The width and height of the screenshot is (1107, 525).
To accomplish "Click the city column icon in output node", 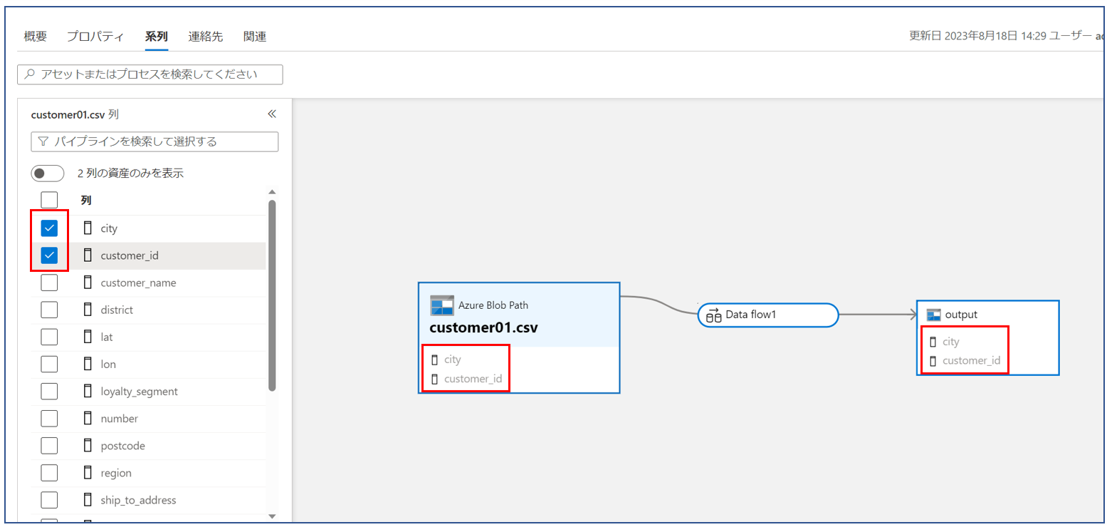I will point(933,341).
